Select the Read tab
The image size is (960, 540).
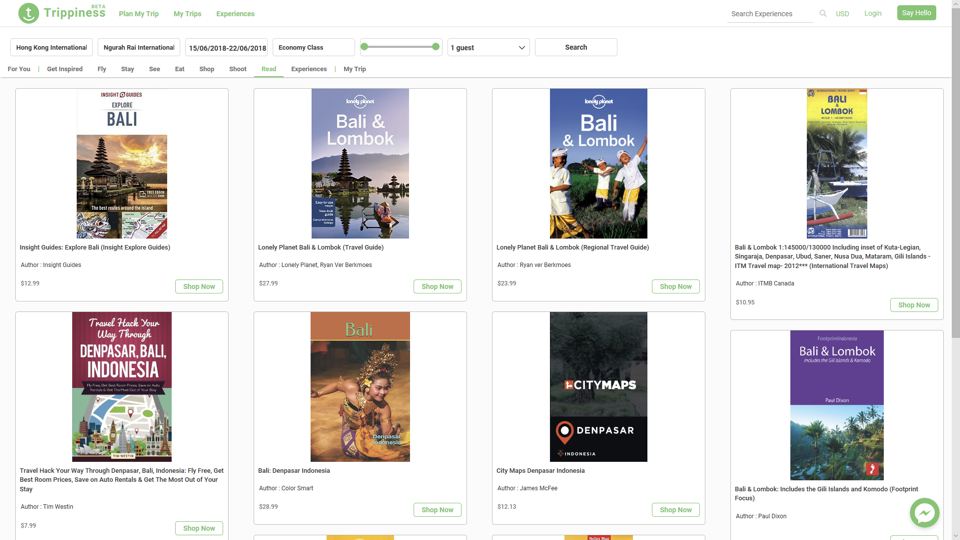coord(269,69)
